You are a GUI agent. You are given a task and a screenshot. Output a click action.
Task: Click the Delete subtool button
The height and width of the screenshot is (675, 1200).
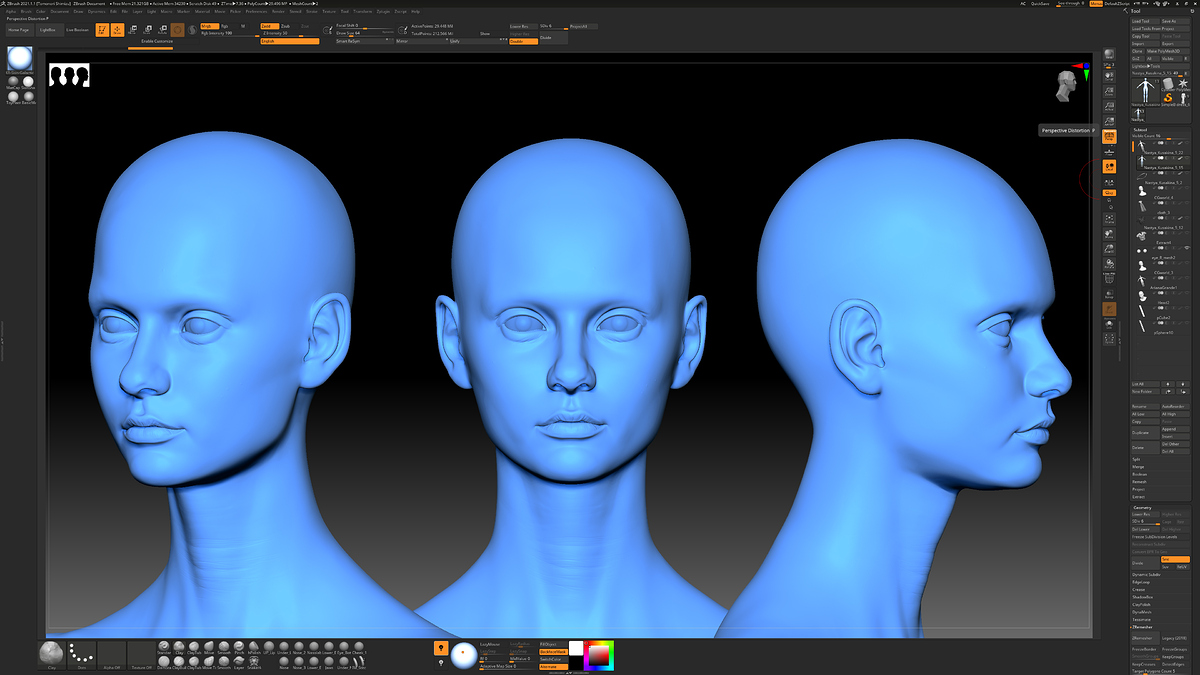pyautogui.click(x=1145, y=447)
